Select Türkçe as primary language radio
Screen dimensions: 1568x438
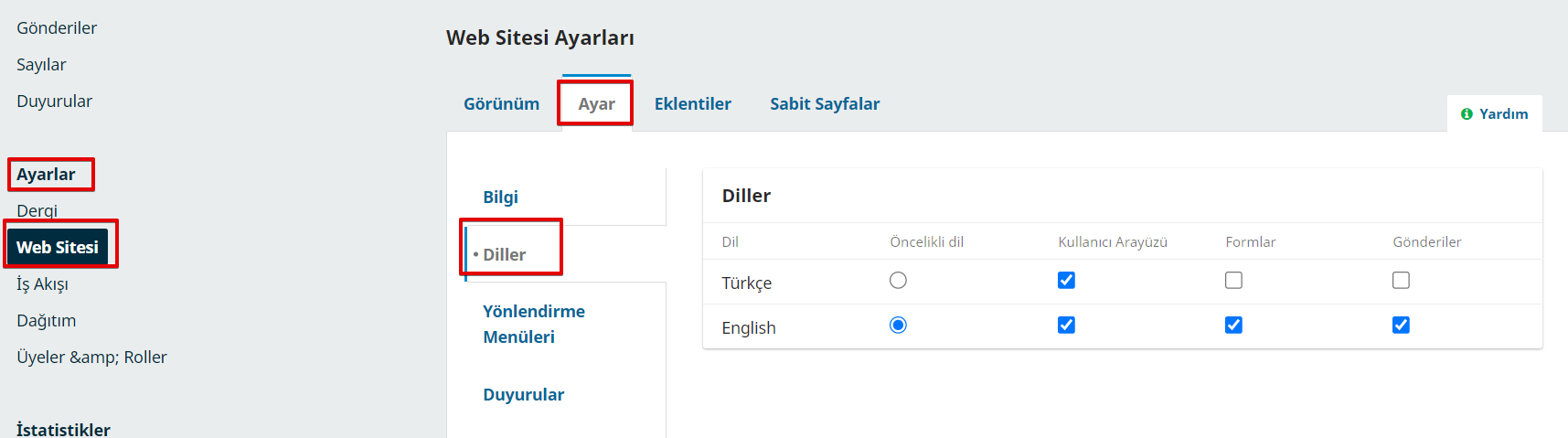(x=898, y=281)
